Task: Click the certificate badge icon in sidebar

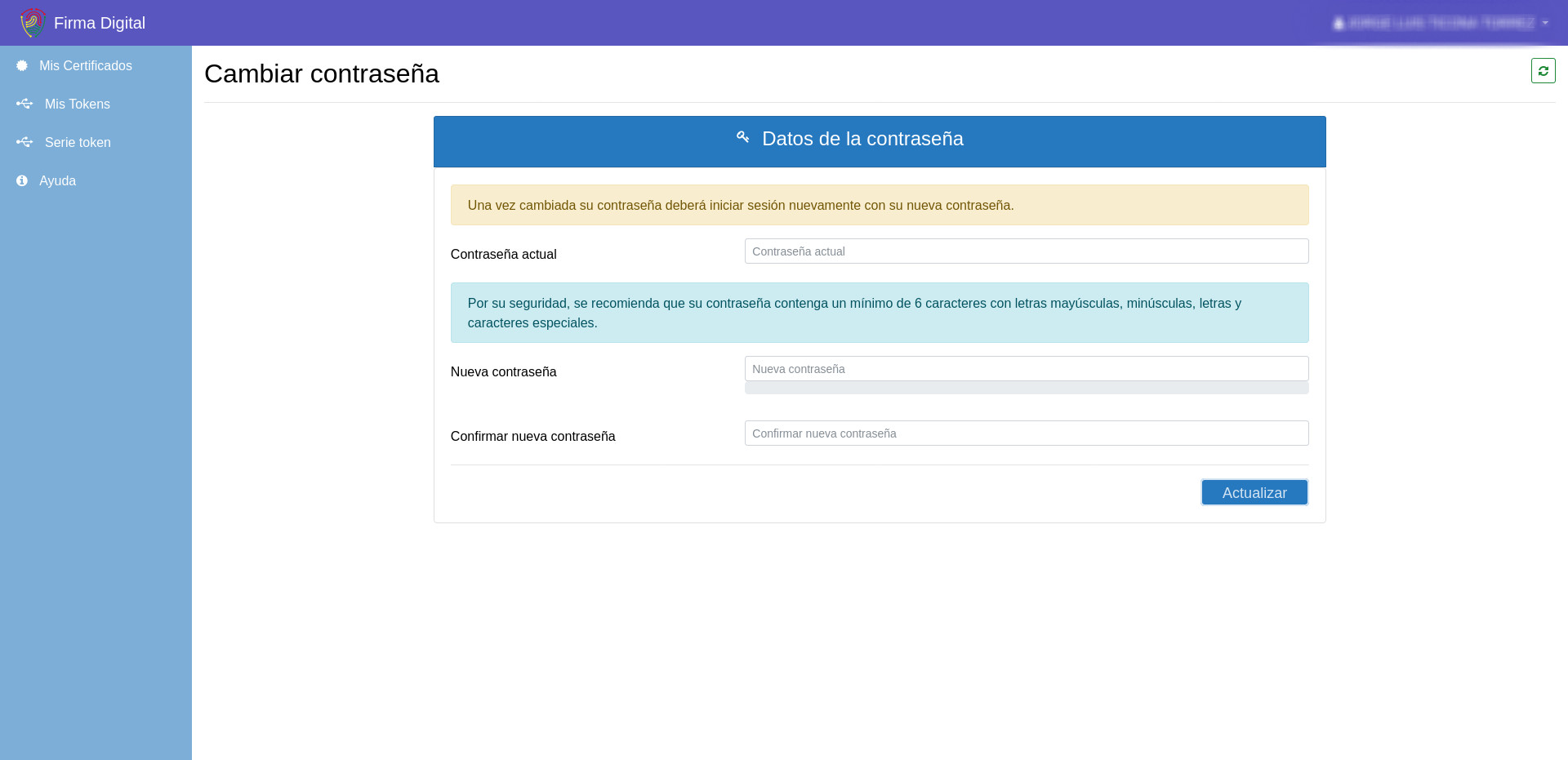Action: click(x=22, y=65)
